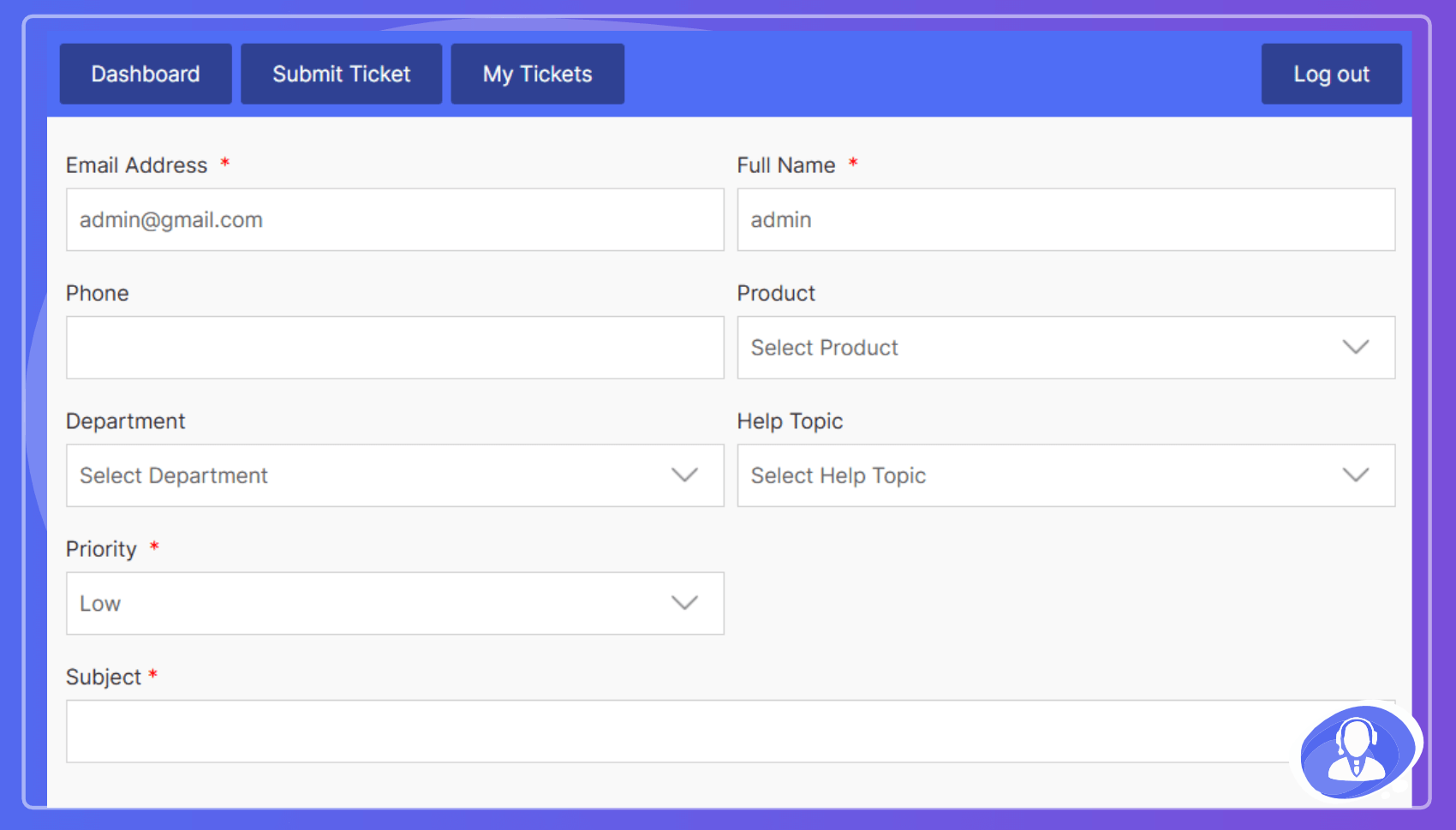Open the My Tickets tab
This screenshot has height=830, width=1456.
[538, 74]
